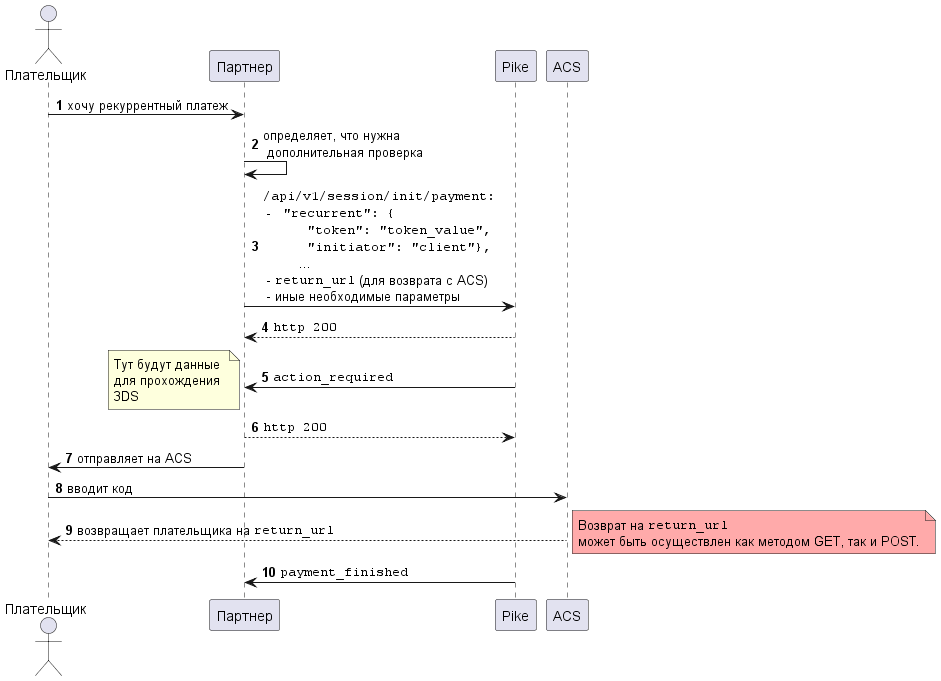
Task: Click the top Плательщик stick figure actor
Action: pos(47,35)
